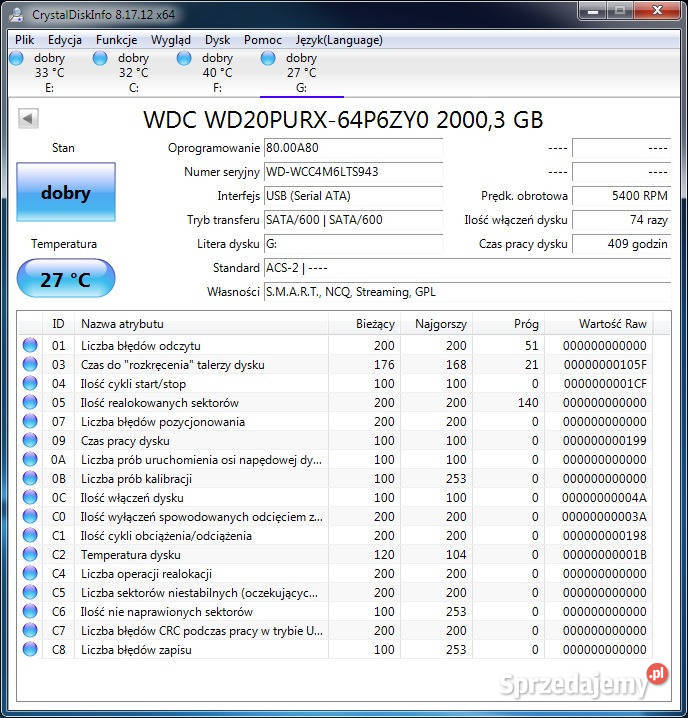This screenshot has height=718, width=688.
Task: Click status icon for attribute 05
Action: [30, 402]
